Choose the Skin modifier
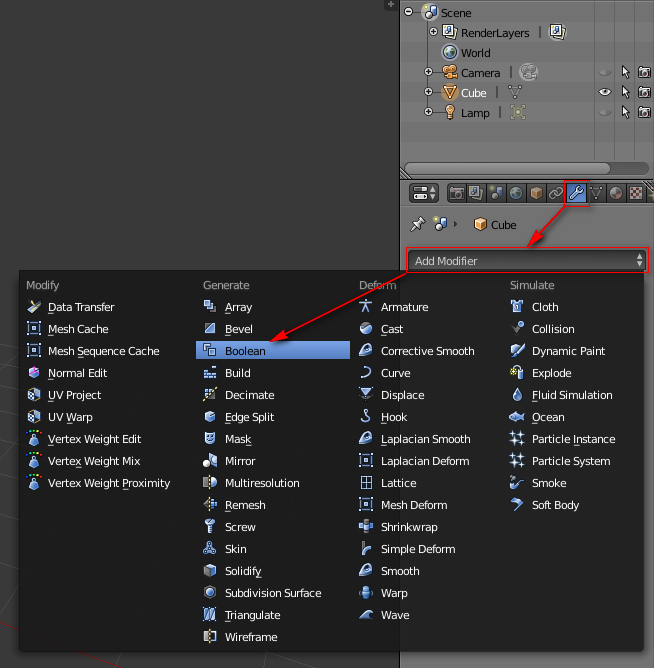This screenshot has height=668, width=654. click(273, 549)
